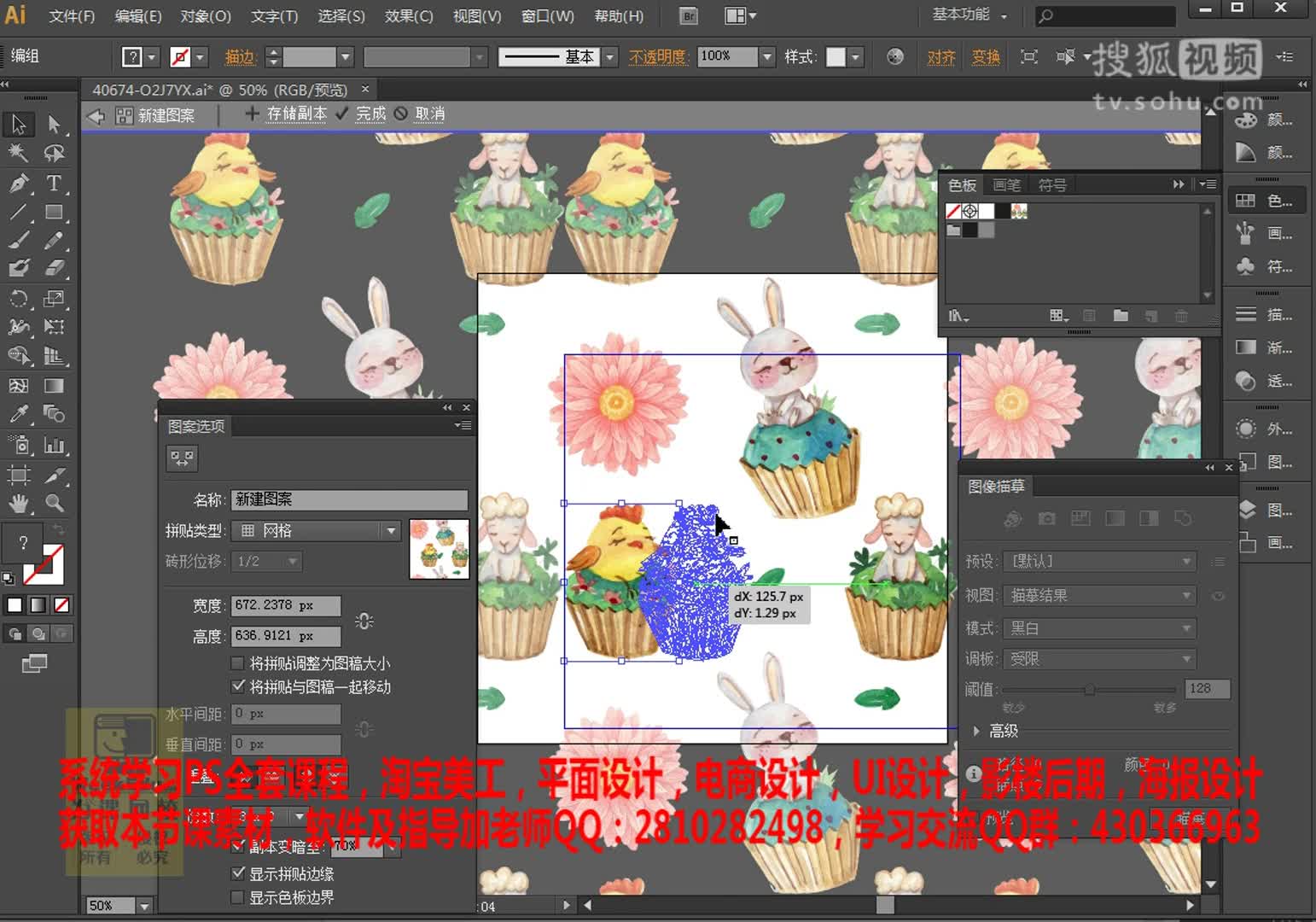This screenshot has width=1316, height=922.
Task: Select the Artboard tool
Action: [x=18, y=475]
